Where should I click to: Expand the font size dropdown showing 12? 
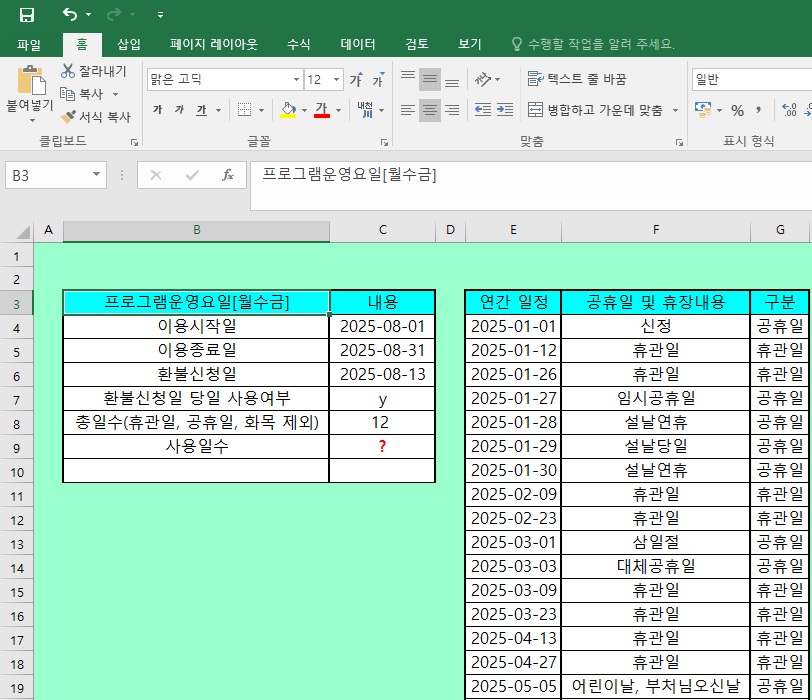336,80
